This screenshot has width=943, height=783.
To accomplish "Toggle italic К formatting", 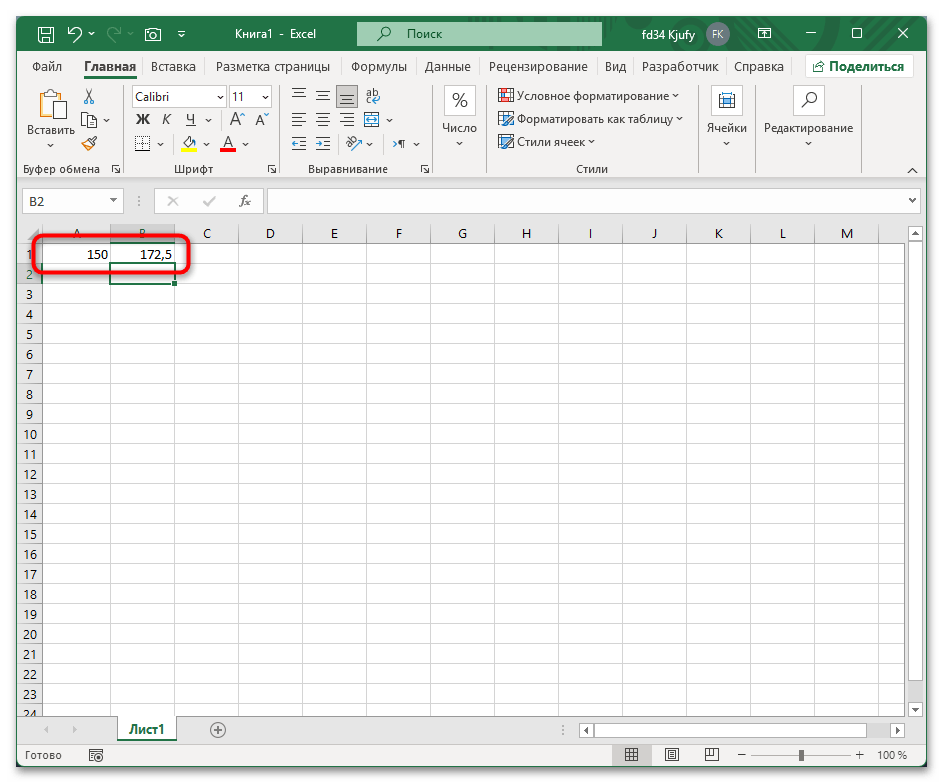I will (x=167, y=120).
